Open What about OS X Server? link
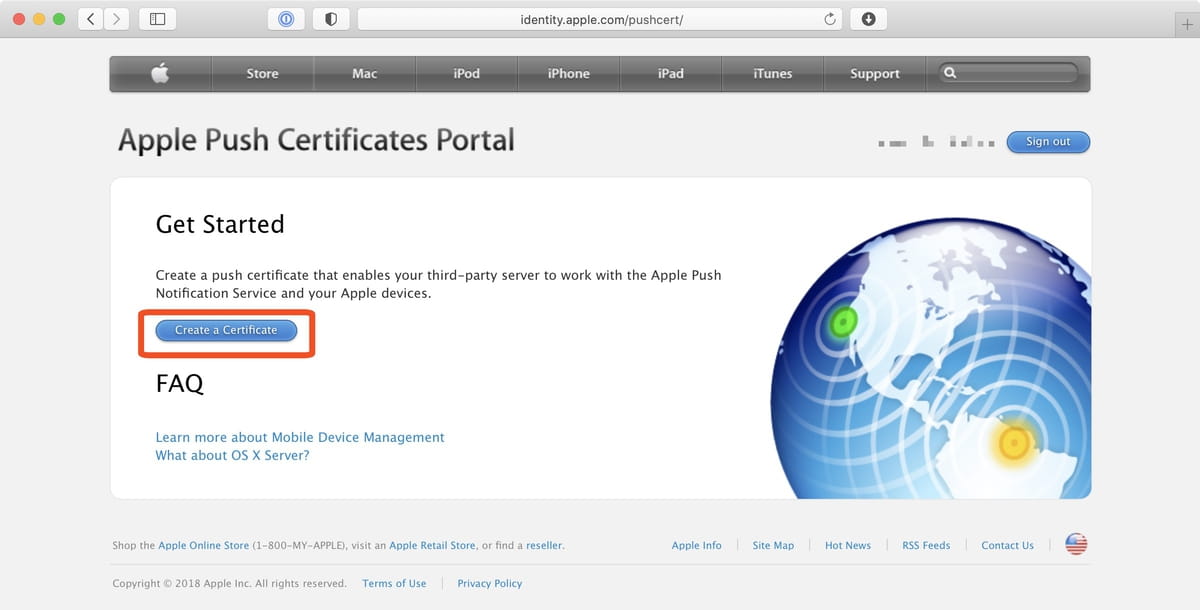The image size is (1200, 610). (232, 455)
